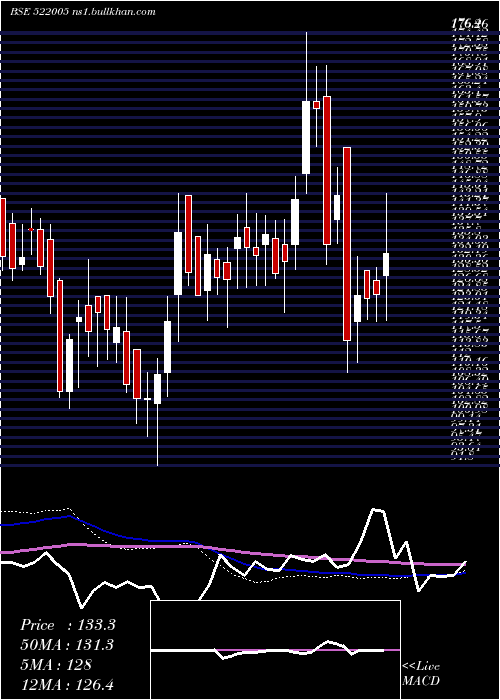Select the Price : 133.3 readout

68,625
